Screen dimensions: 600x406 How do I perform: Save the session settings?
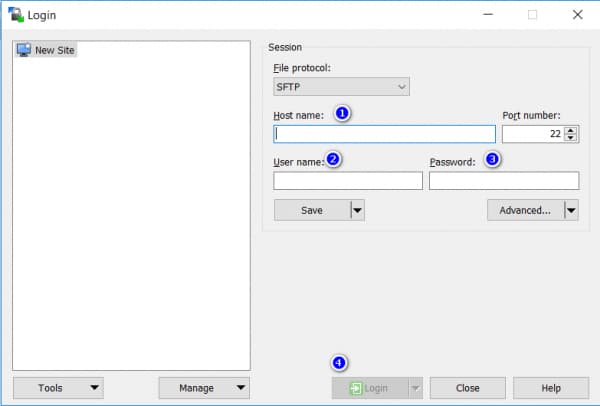click(312, 210)
